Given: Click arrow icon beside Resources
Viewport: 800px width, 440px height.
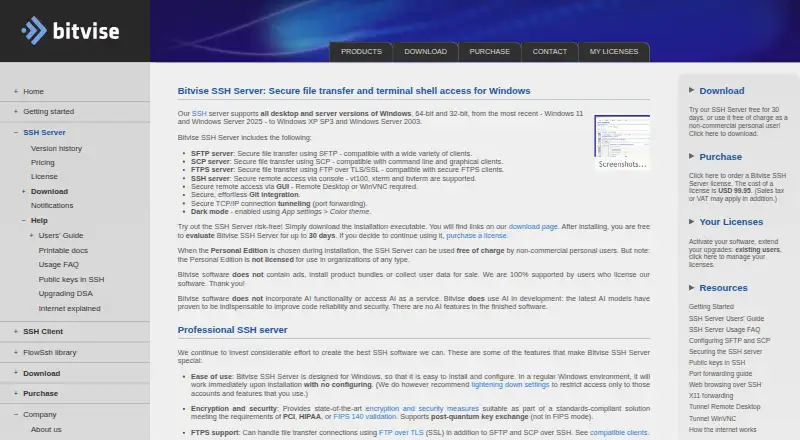Looking at the screenshot, I should (691, 287).
